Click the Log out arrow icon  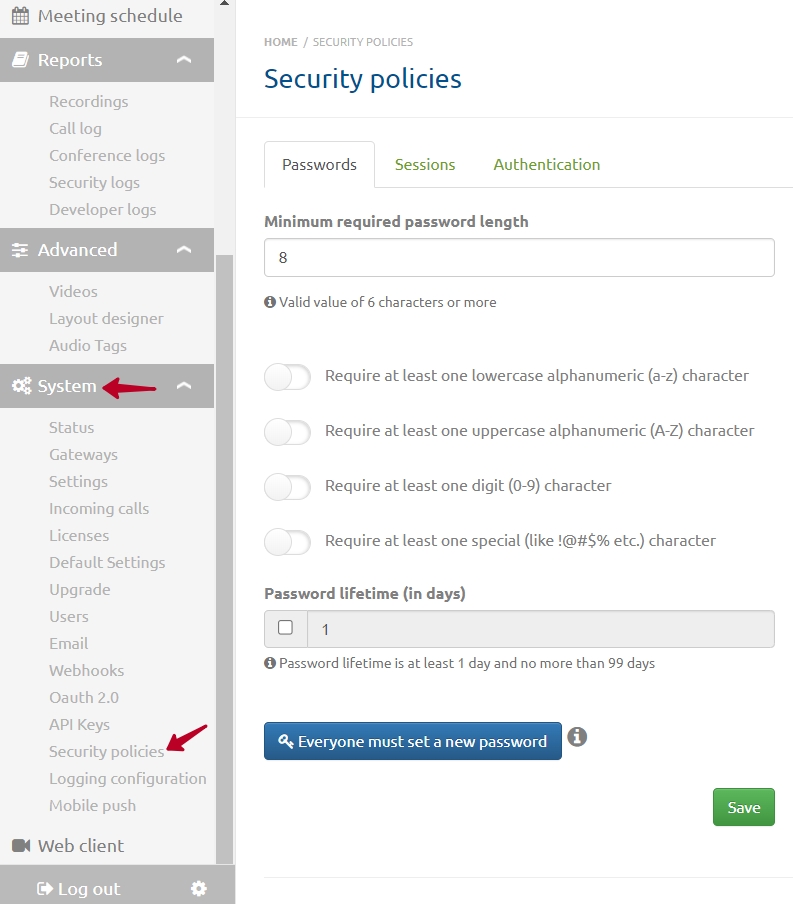coord(44,888)
